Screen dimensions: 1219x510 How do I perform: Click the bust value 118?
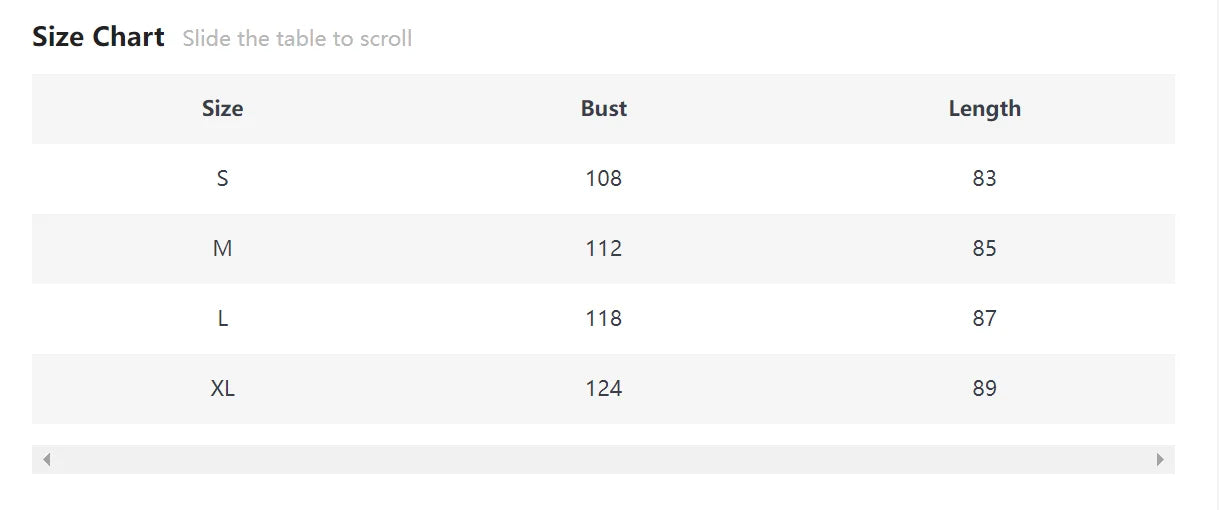coord(604,319)
